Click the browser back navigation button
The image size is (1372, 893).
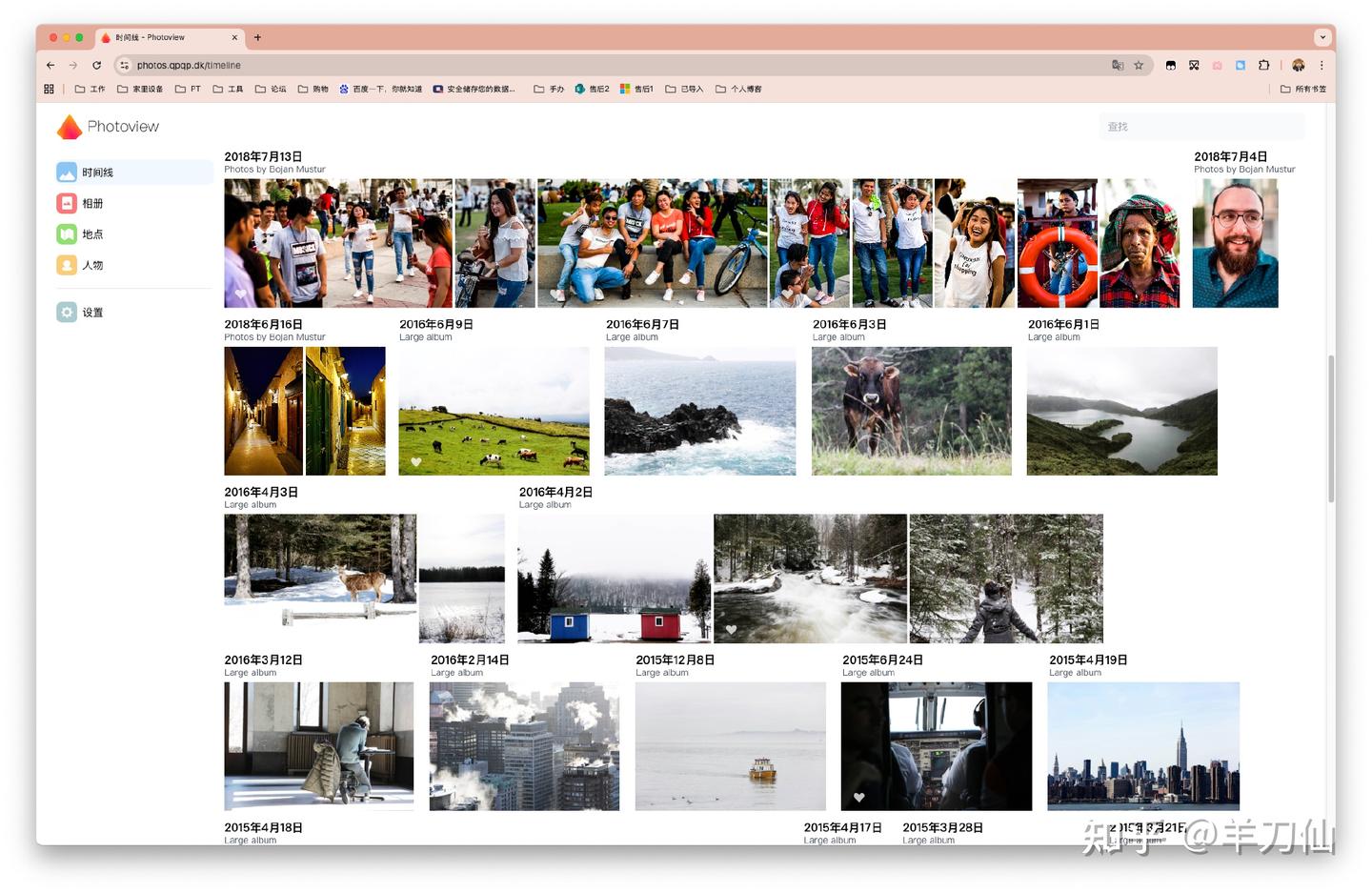50,65
